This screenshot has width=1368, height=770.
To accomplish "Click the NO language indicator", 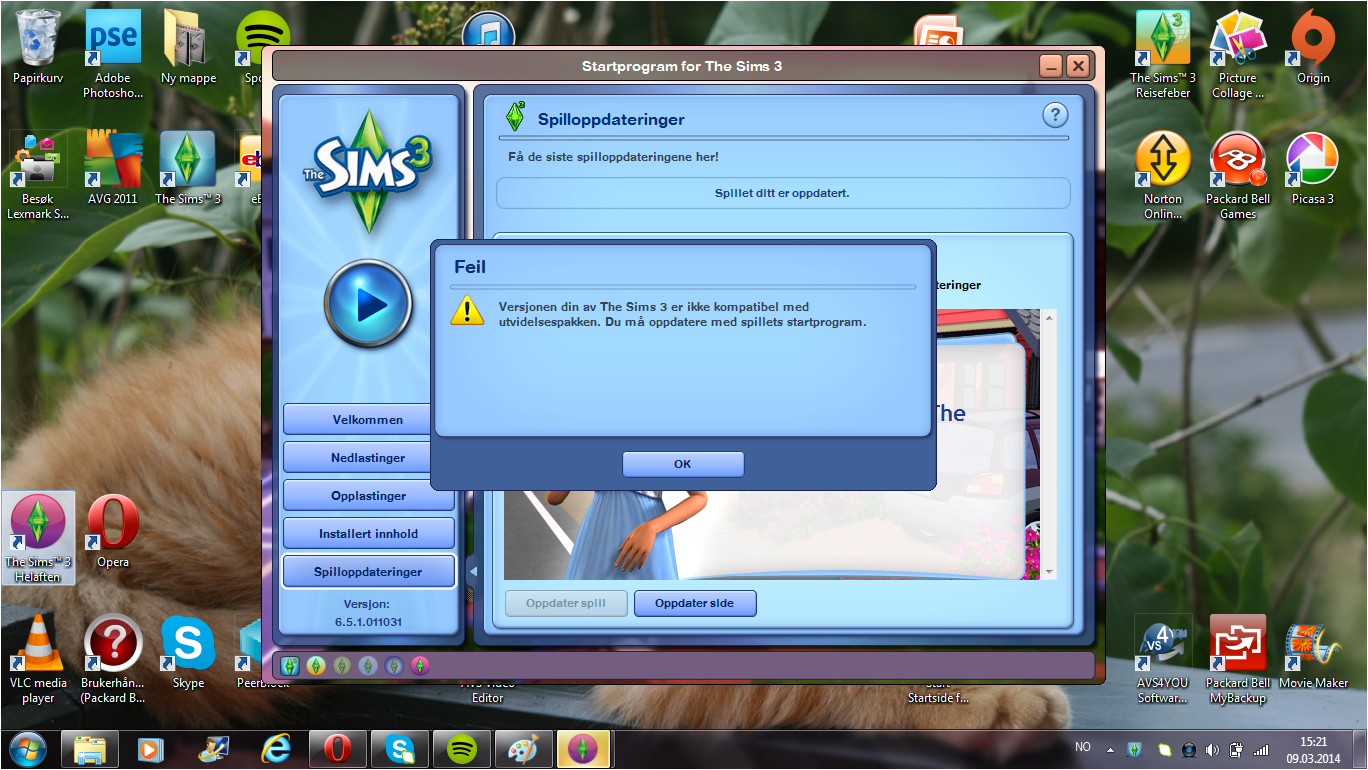I will tap(1083, 747).
